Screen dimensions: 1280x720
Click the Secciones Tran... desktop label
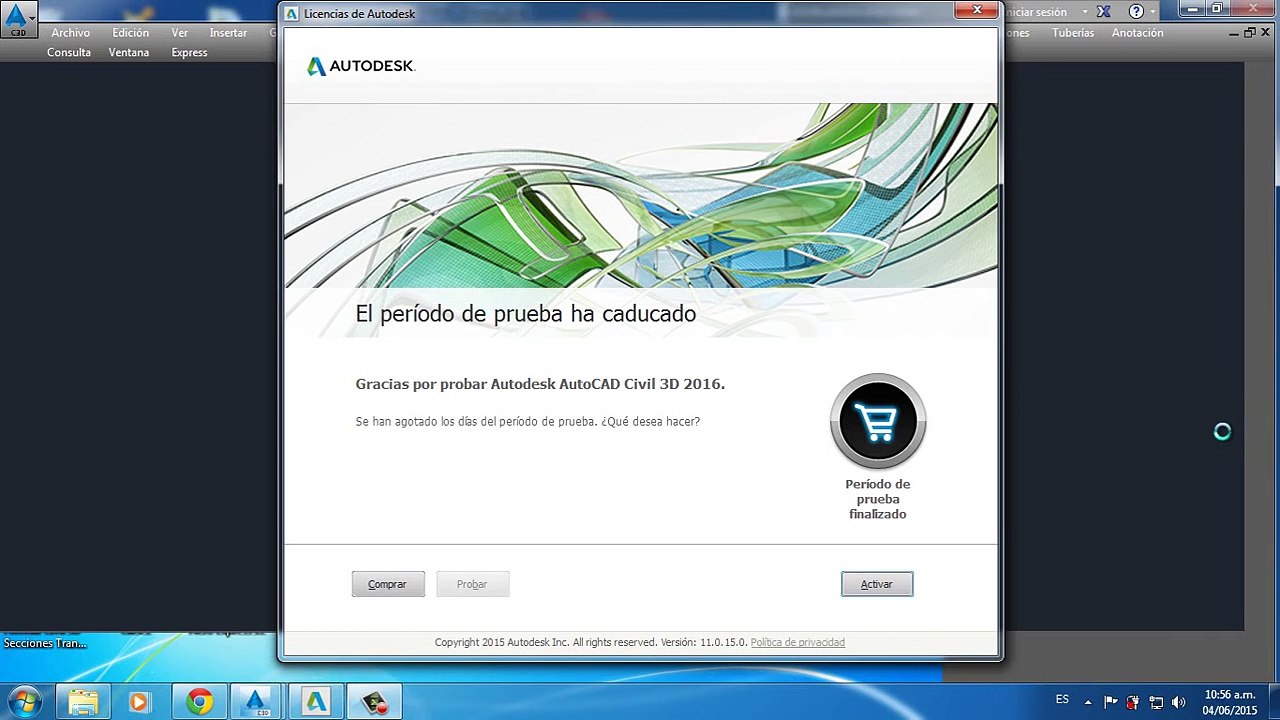point(45,643)
